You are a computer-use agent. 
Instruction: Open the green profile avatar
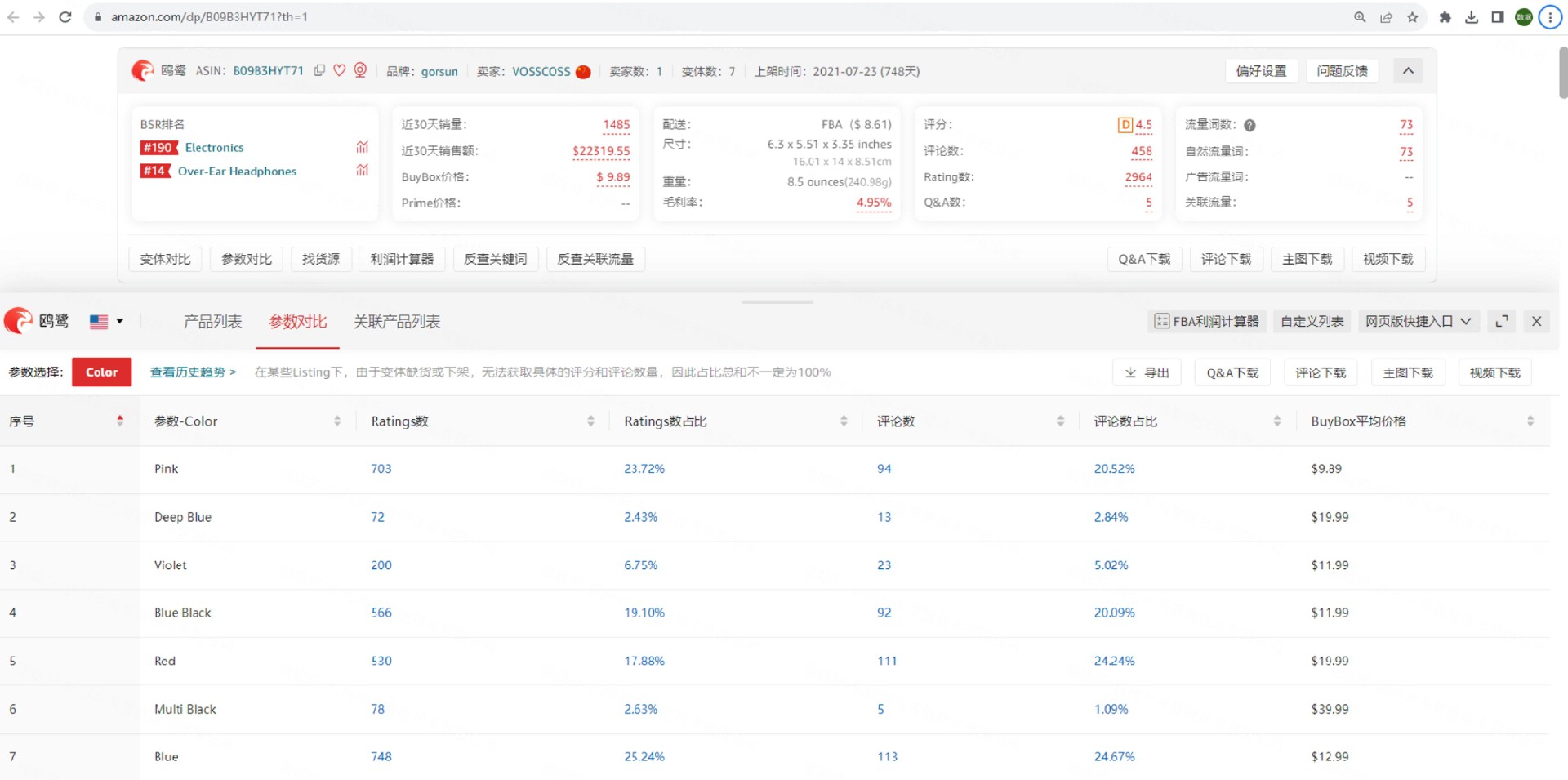click(1524, 17)
